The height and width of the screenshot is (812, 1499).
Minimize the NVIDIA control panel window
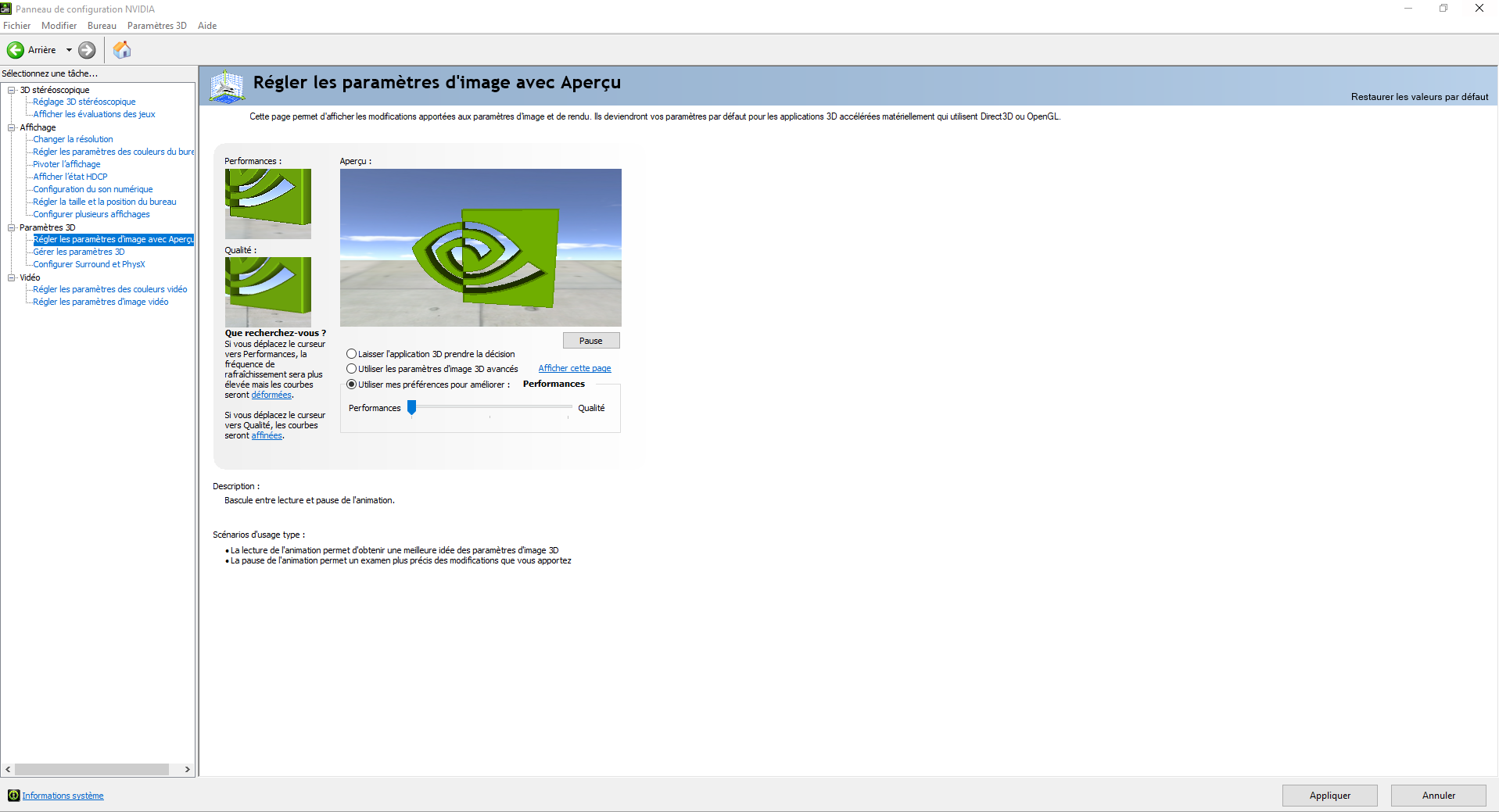pyautogui.click(x=1408, y=9)
